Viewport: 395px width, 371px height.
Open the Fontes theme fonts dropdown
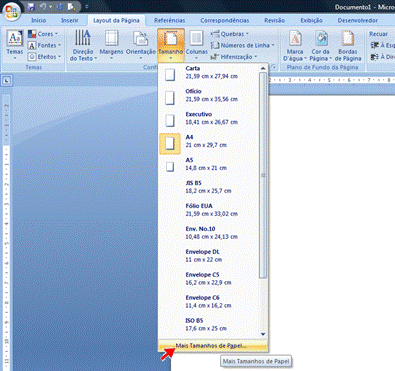coord(45,45)
